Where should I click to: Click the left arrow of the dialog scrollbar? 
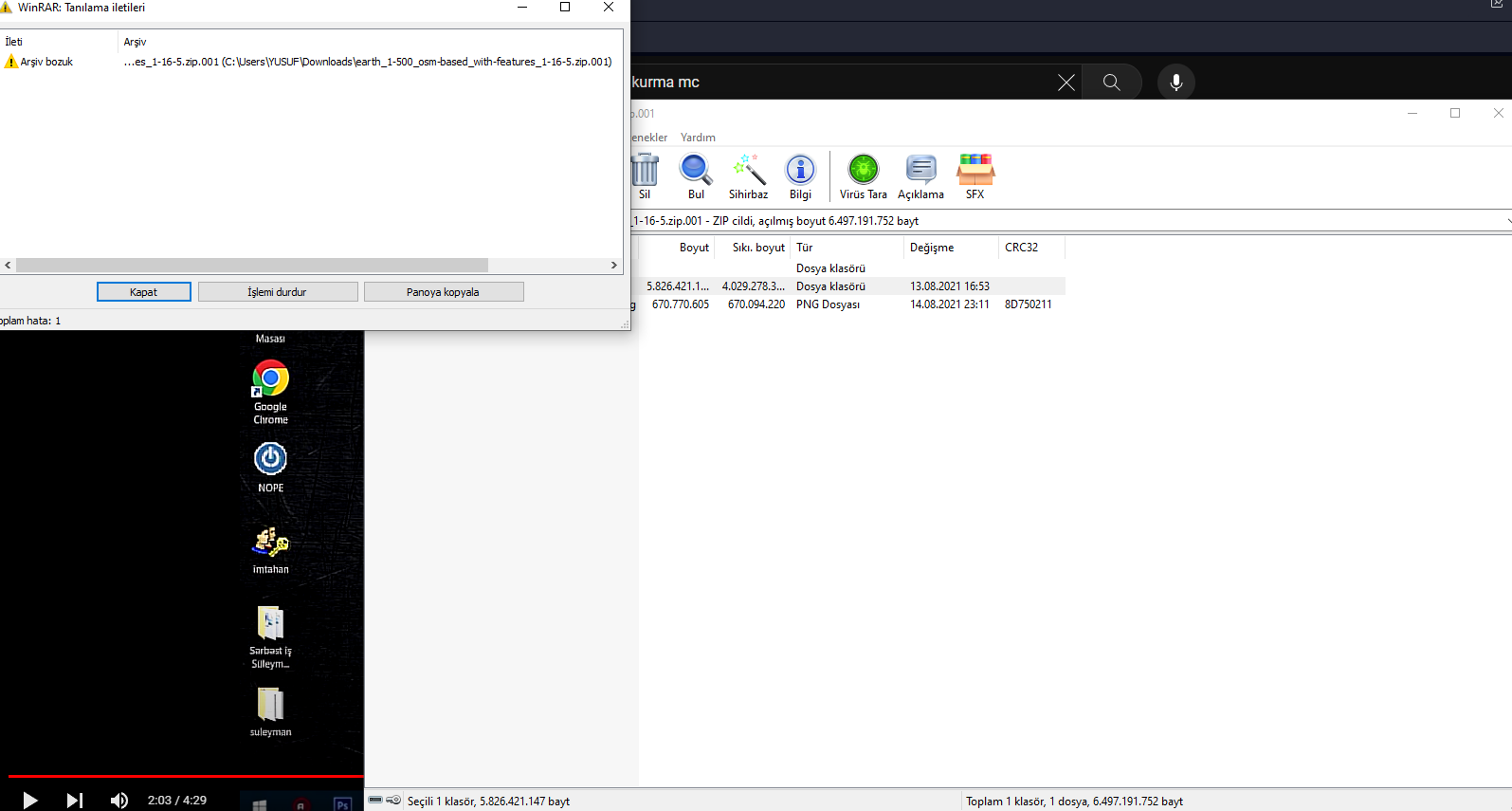point(8,266)
